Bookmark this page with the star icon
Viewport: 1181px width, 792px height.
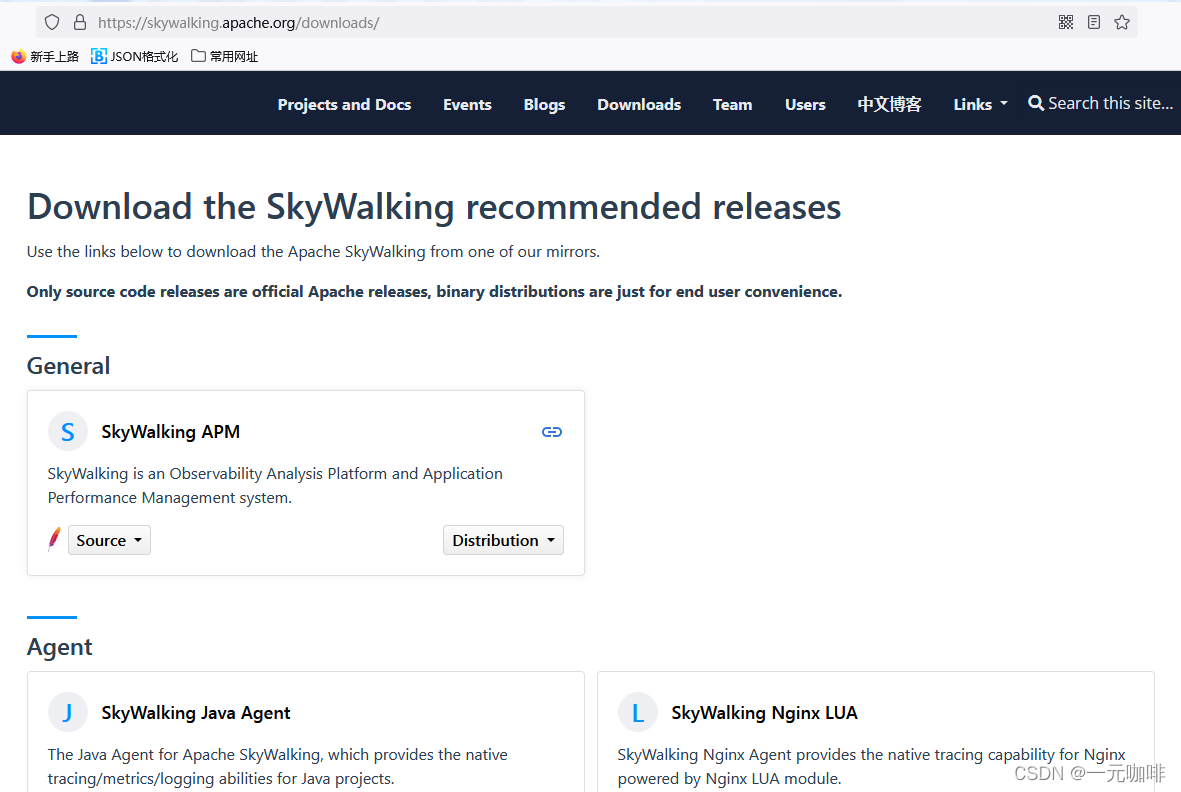[1121, 21]
